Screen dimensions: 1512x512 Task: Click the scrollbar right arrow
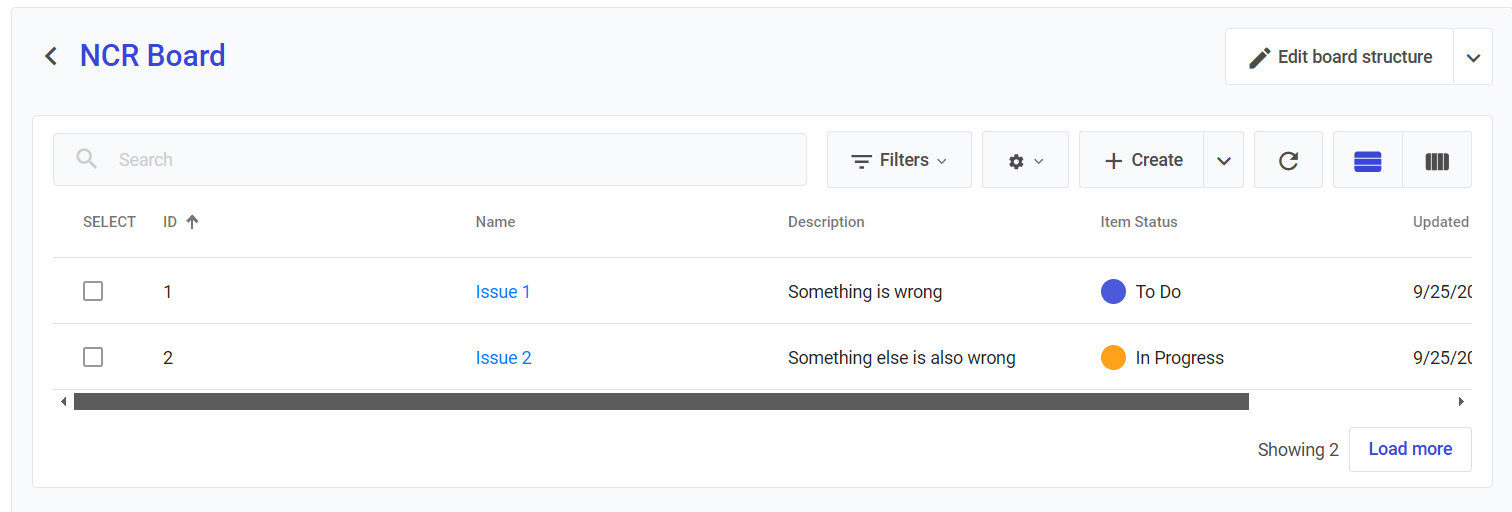[1461, 402]
